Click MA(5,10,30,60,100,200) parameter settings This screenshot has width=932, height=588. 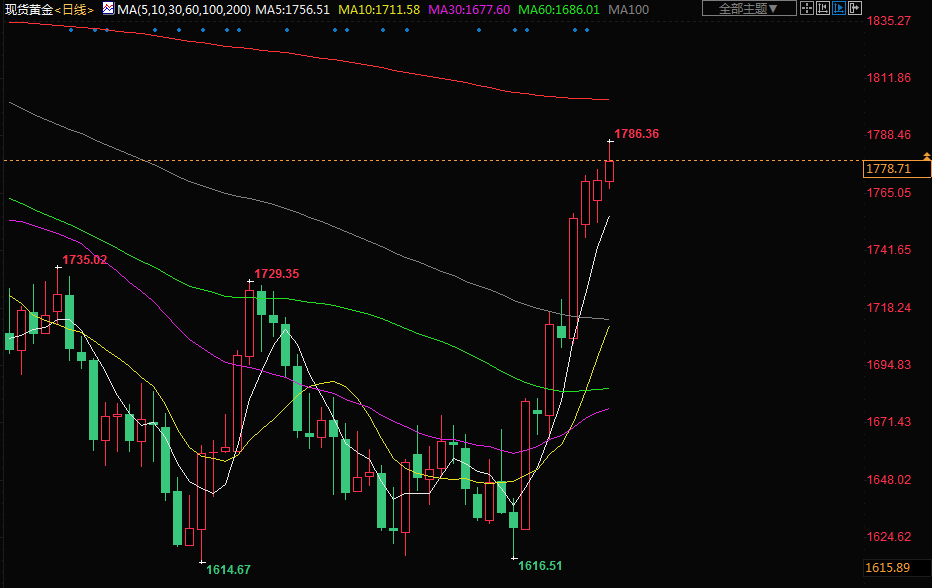pos(183,9)
